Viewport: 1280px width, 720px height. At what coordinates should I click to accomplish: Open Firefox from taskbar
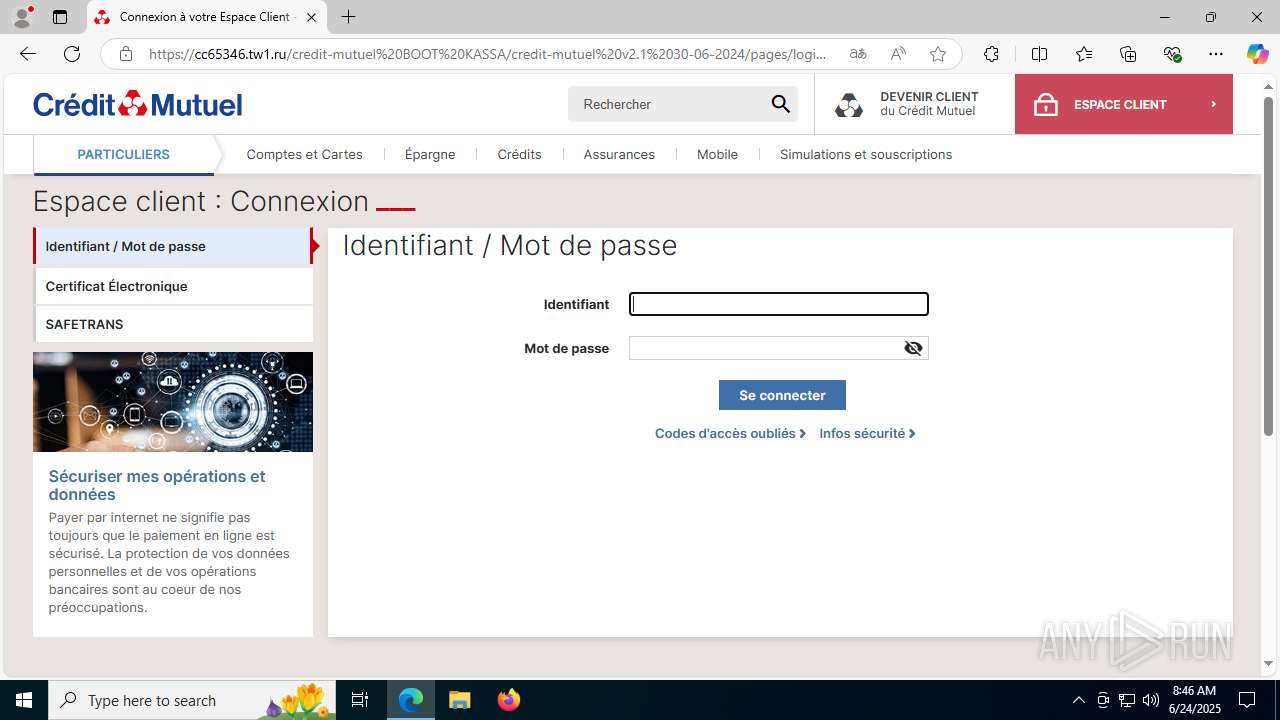click(x=508, y=700)
